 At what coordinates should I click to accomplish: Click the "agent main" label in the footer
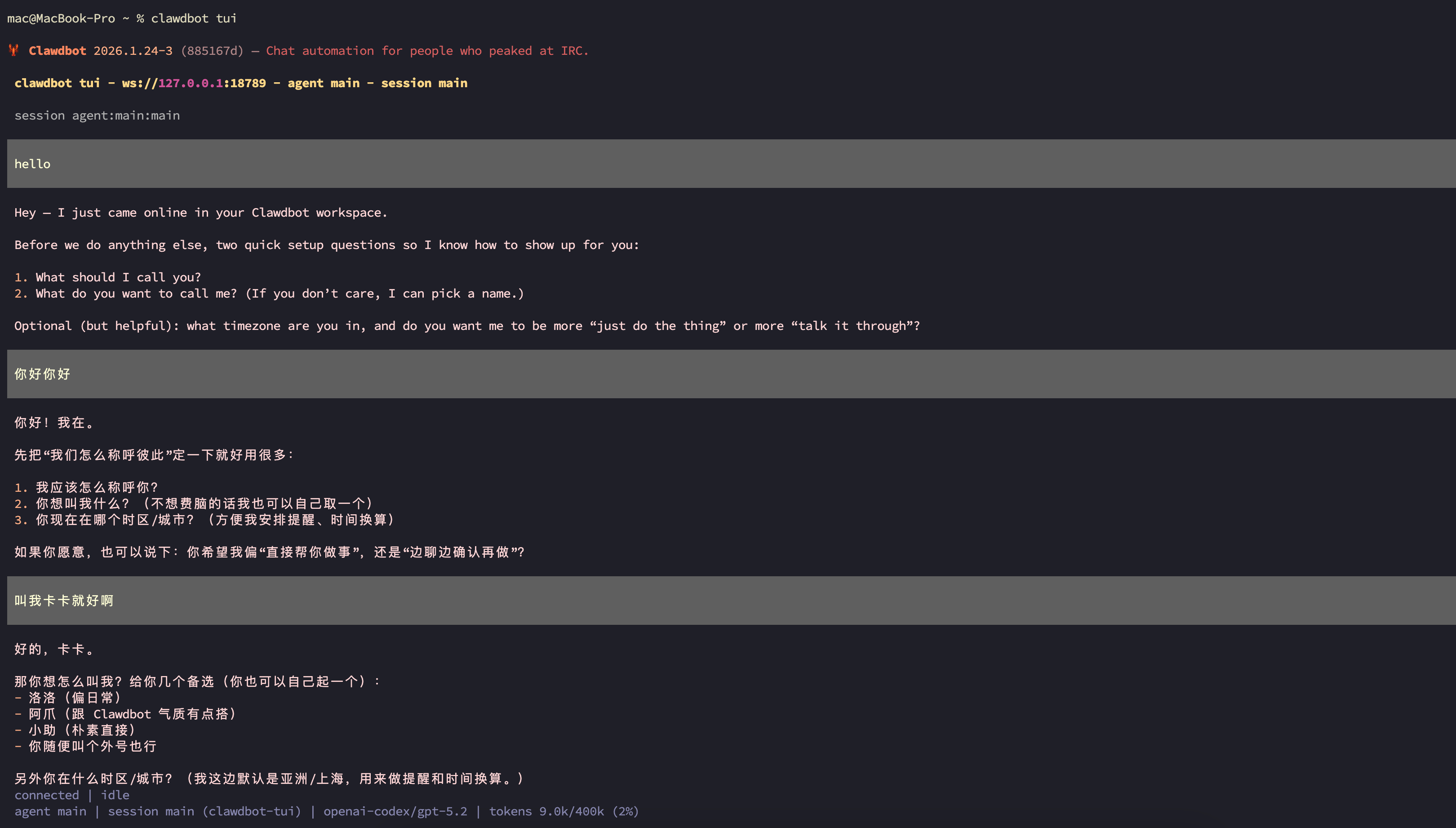point(50,811)
